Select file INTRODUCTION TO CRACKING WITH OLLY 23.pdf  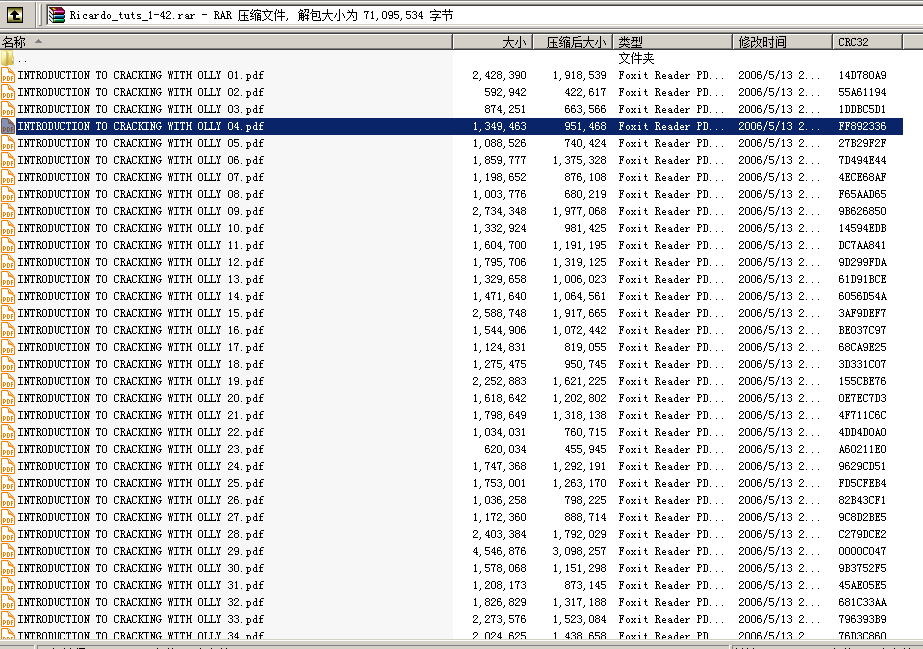point(141,450)
